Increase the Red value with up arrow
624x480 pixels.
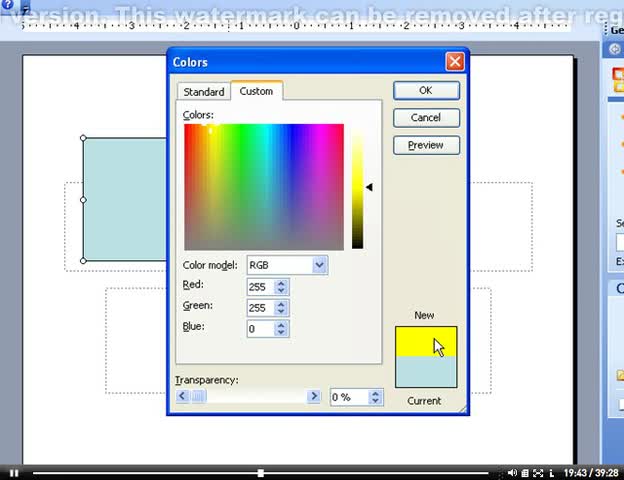(281, 283)
